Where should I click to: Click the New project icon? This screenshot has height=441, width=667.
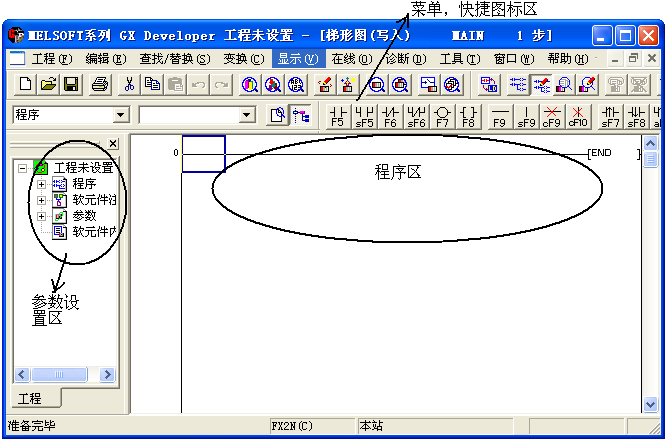tap(25, 85)
